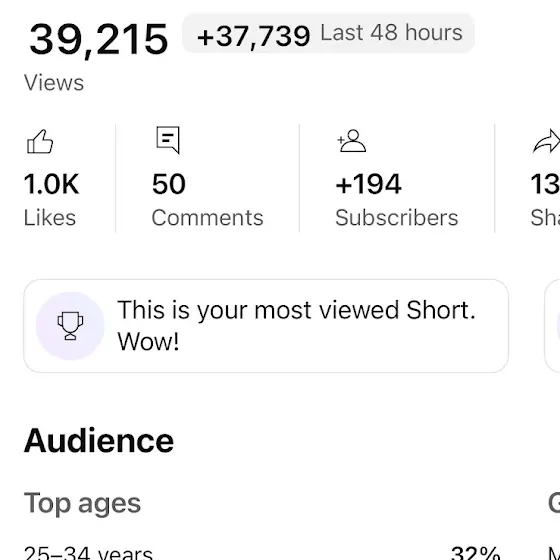
Task: Tap the Likes label text
Action: pyautogui.click(x=50, y=218)
